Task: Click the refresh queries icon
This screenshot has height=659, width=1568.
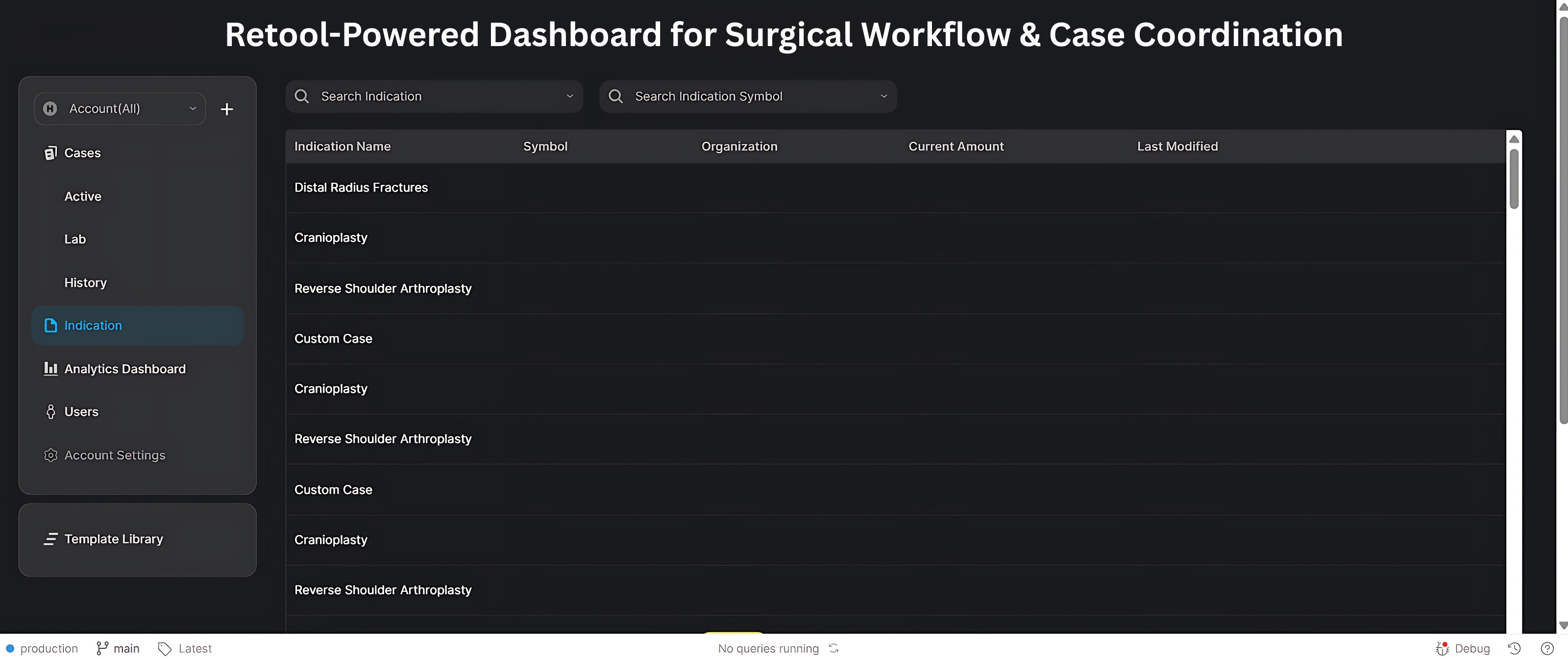Action: [834, 649]
